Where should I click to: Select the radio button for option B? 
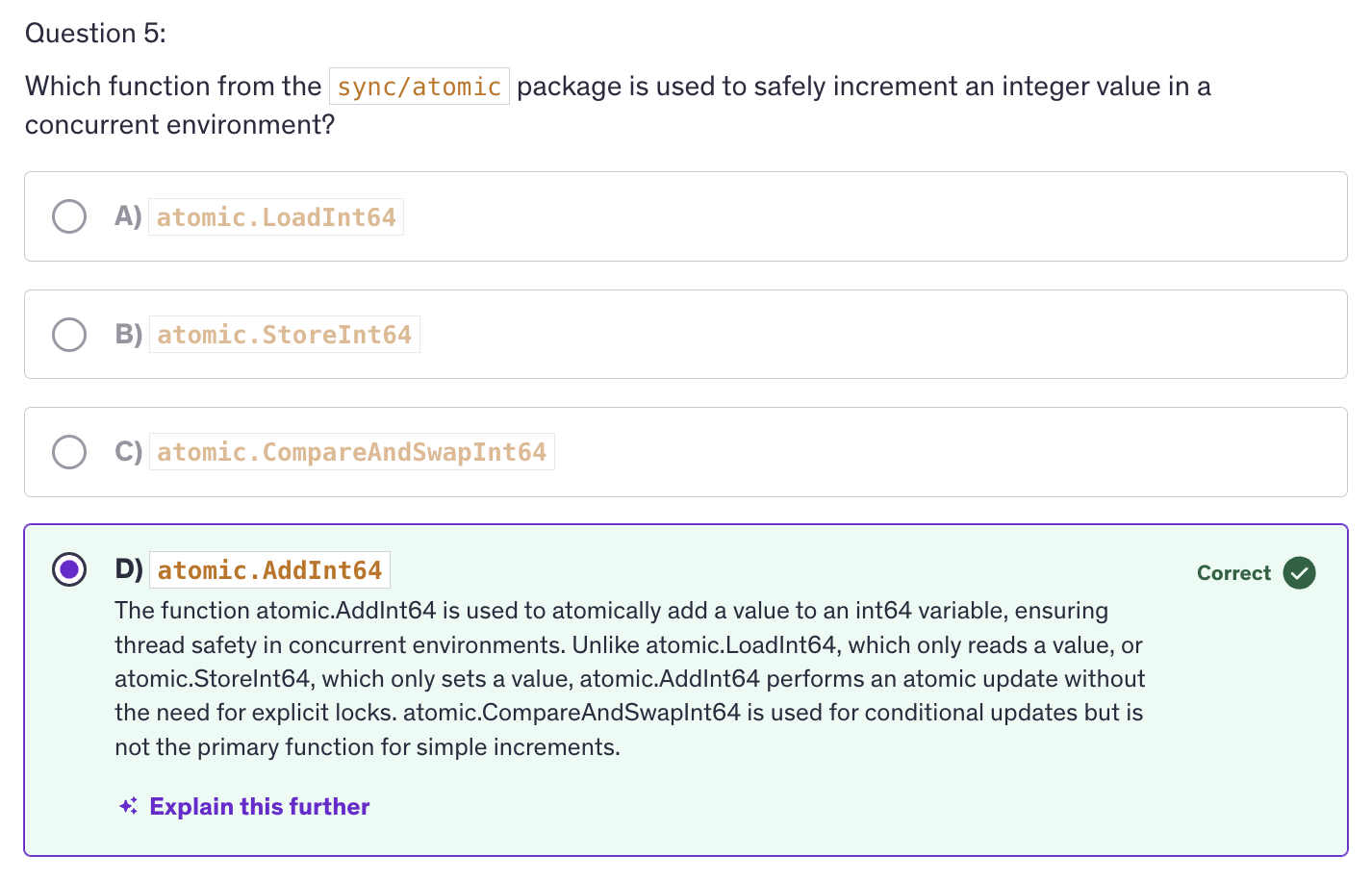[69, 335]
